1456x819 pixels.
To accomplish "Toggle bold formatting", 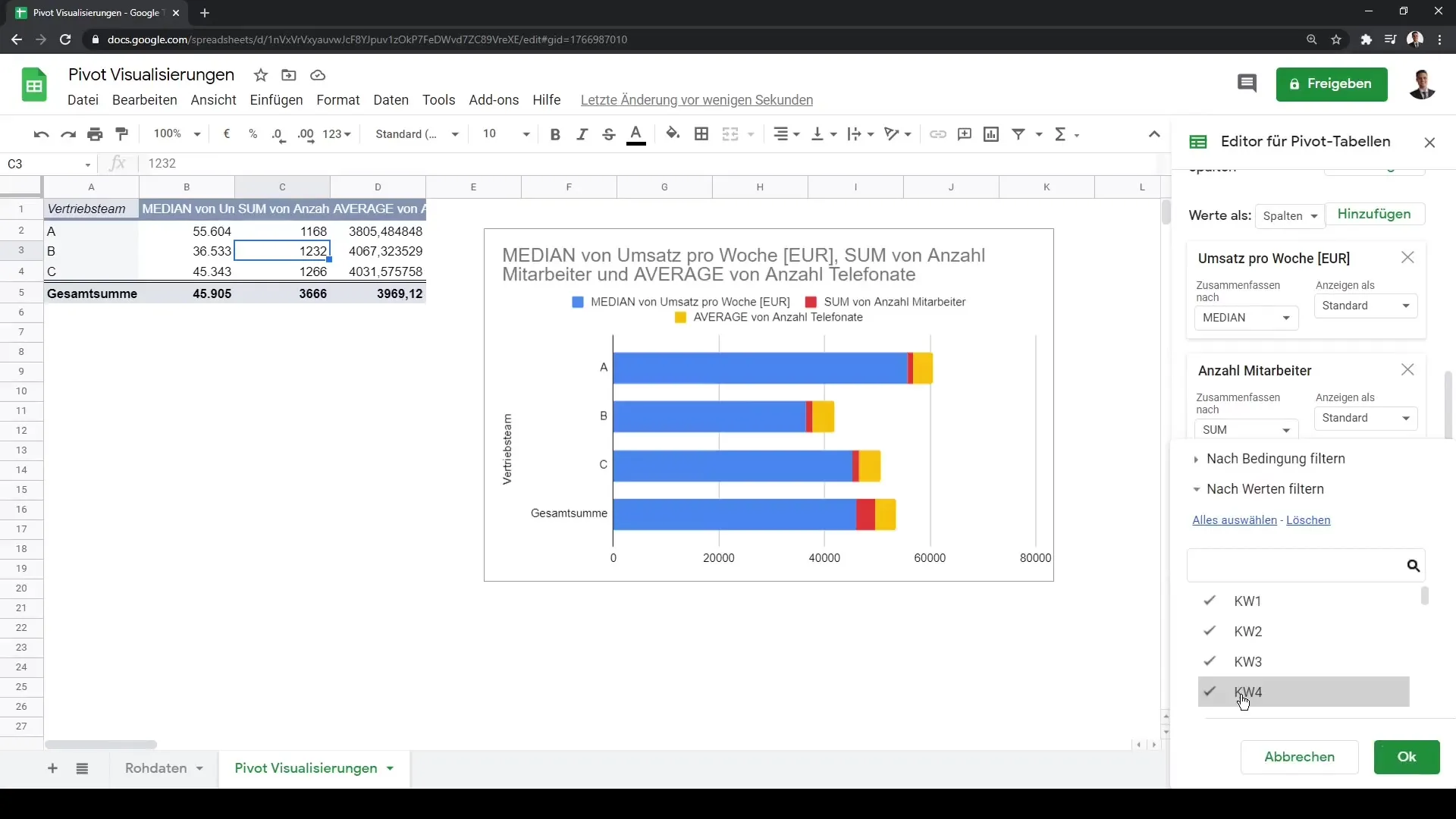I will (555, 134).
